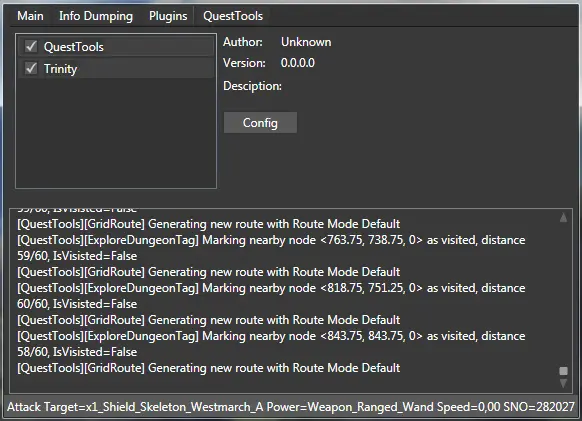The width and height of the screenshot is (582, 421).
Task: Uncheck the QuestTools plugin checkbox
Action: 31,46
